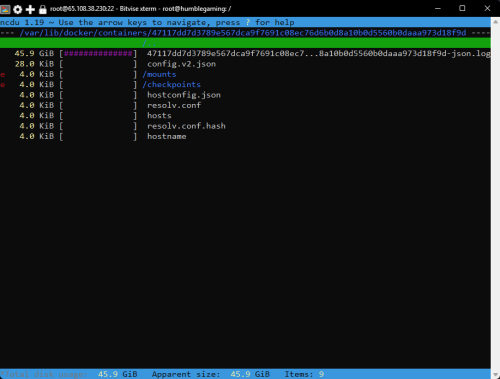Click the Apparent size status entry
Viewport: 500px width, 379px height.
(211, 374)
